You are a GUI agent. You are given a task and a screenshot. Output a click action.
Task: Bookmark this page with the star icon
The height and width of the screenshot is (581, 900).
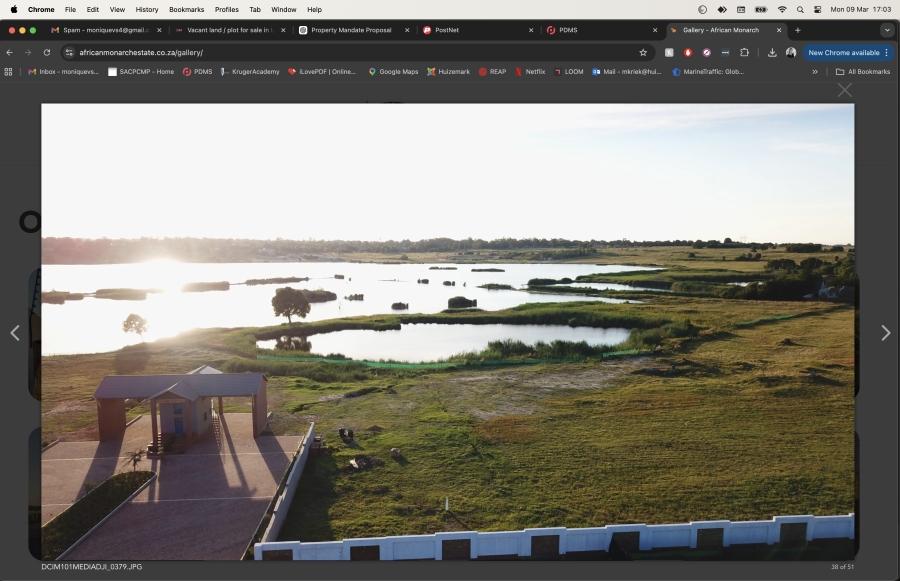[x=643, y=52]
